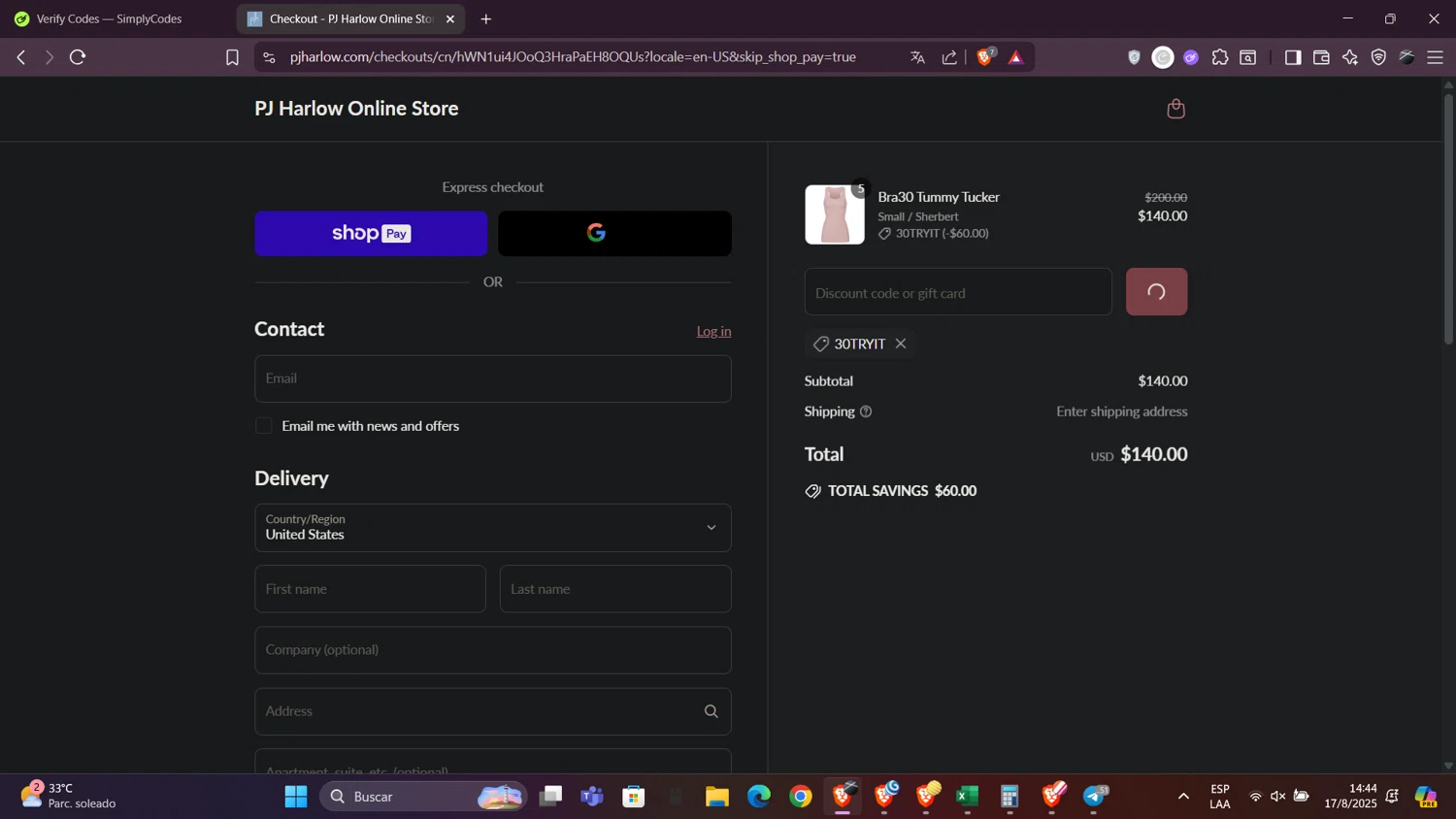Share this page via share icon
The height and width of the screenshot is (819, 1456).
pyautogui.click(x=949, y=57)
